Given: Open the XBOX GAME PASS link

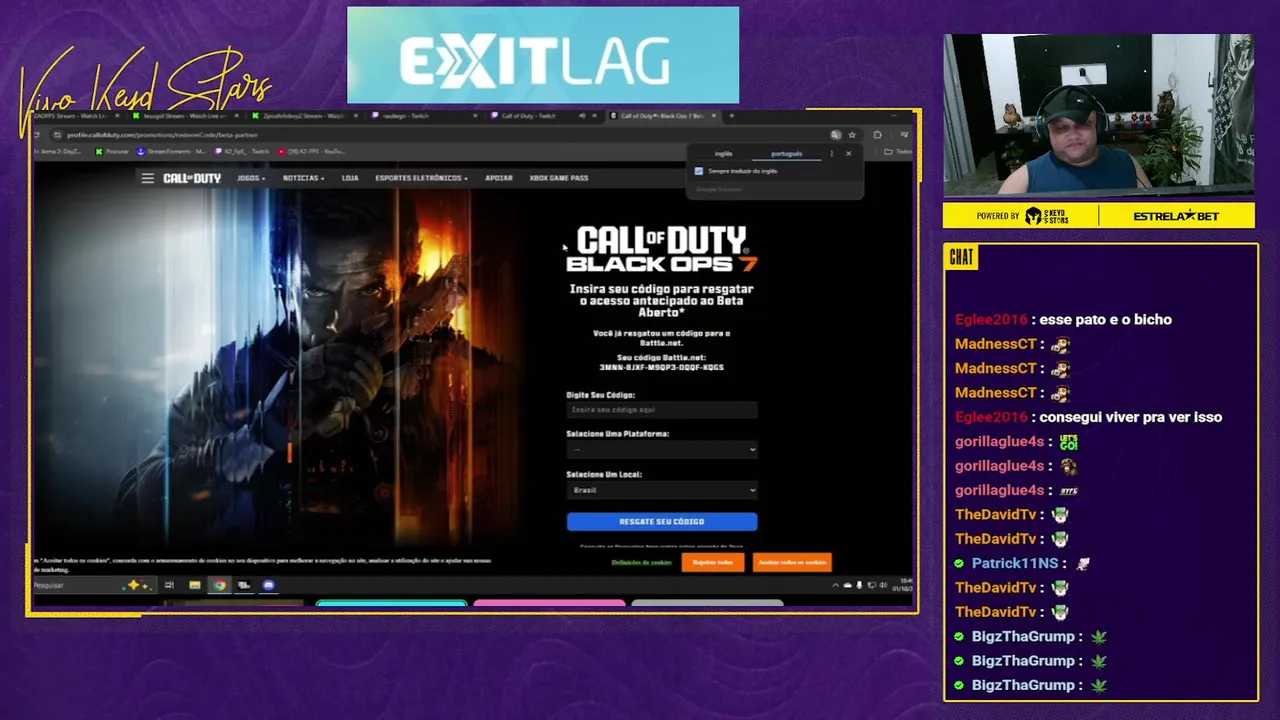Looking at the screenshot, I should point(558,178).
